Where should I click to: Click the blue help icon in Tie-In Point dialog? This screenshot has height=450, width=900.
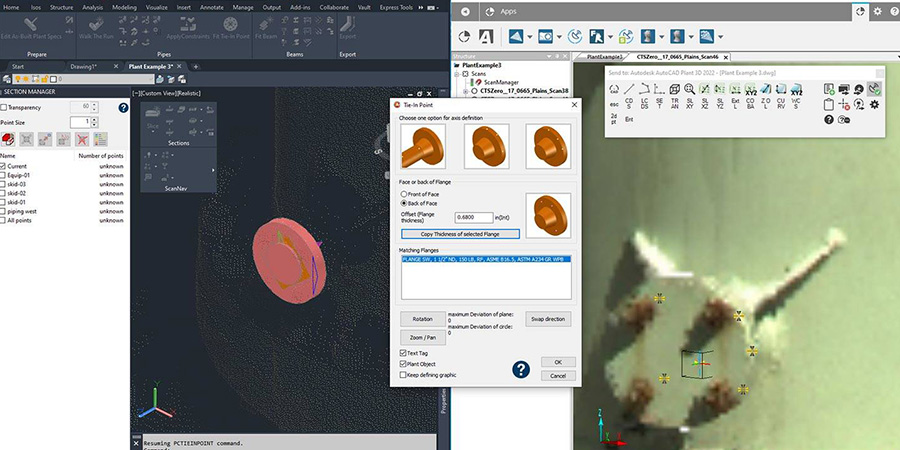point(520,369)
